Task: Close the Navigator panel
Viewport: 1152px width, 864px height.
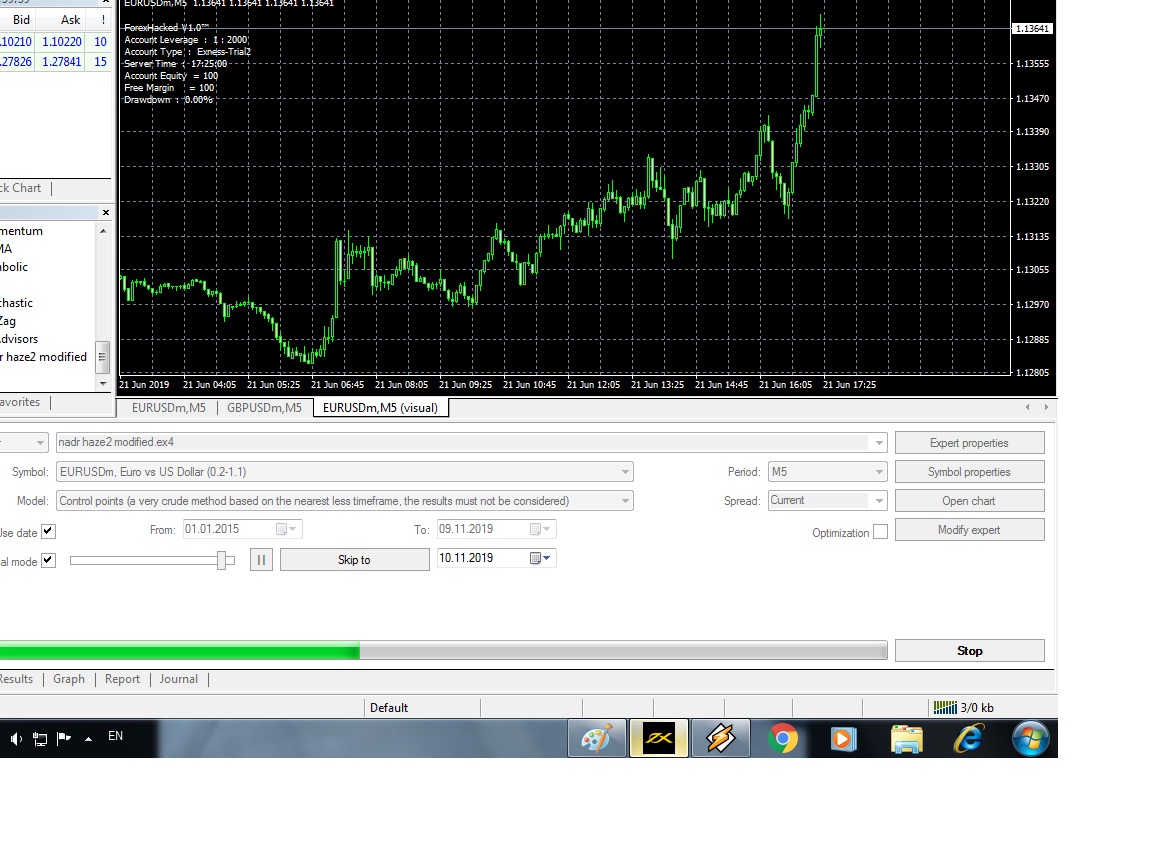Action: [x=106, y=212]
